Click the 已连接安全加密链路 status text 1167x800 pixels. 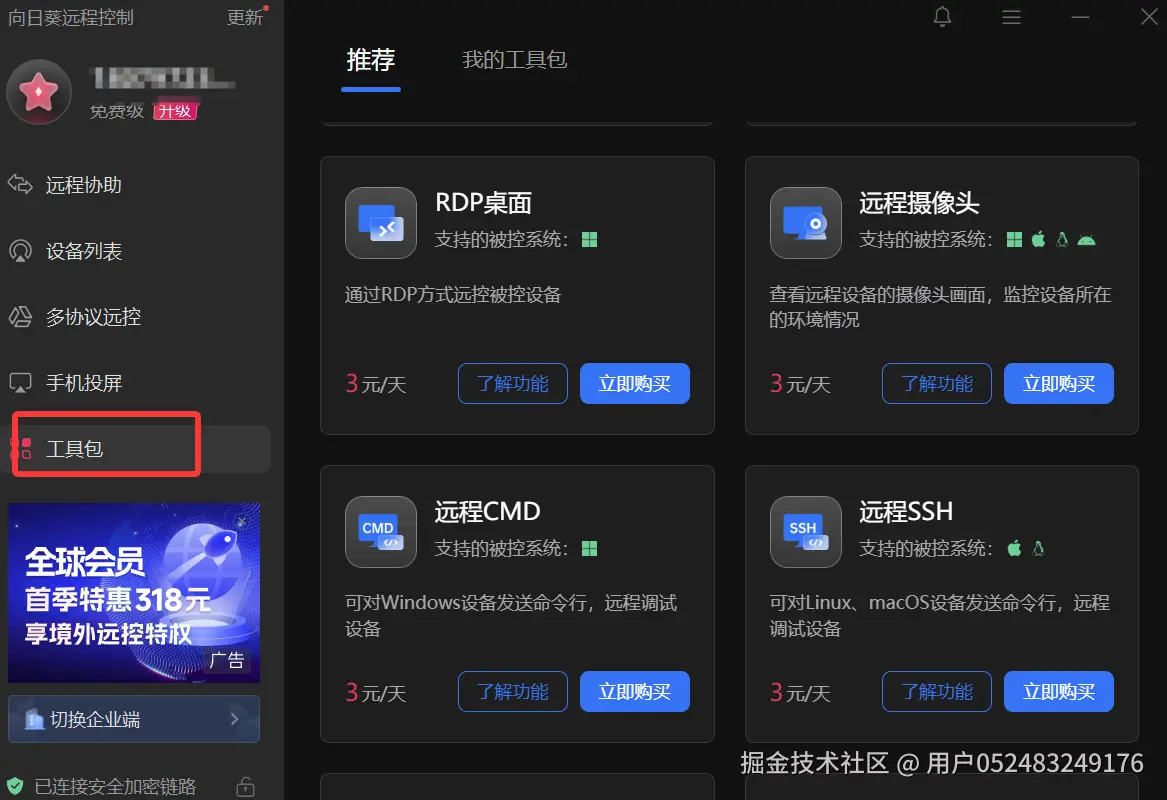[x=115, y=787]
